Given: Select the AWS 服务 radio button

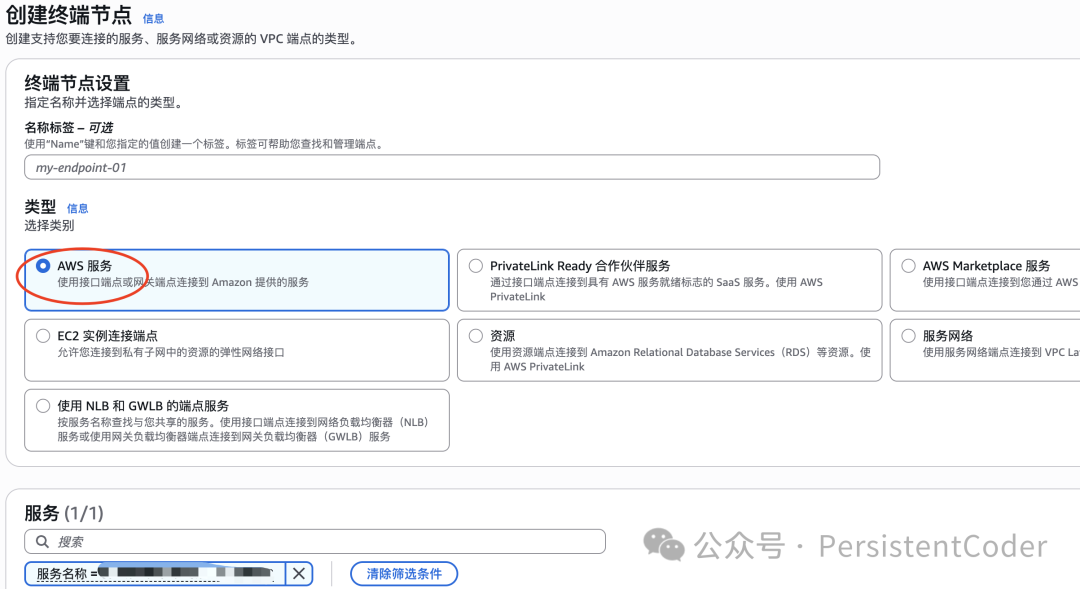Looking at the screenshot, I should pyautogui.click(x=43, y=266).
